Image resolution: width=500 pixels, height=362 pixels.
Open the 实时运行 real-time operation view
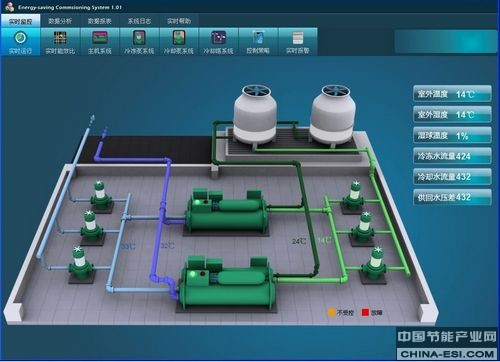point(20,42)
